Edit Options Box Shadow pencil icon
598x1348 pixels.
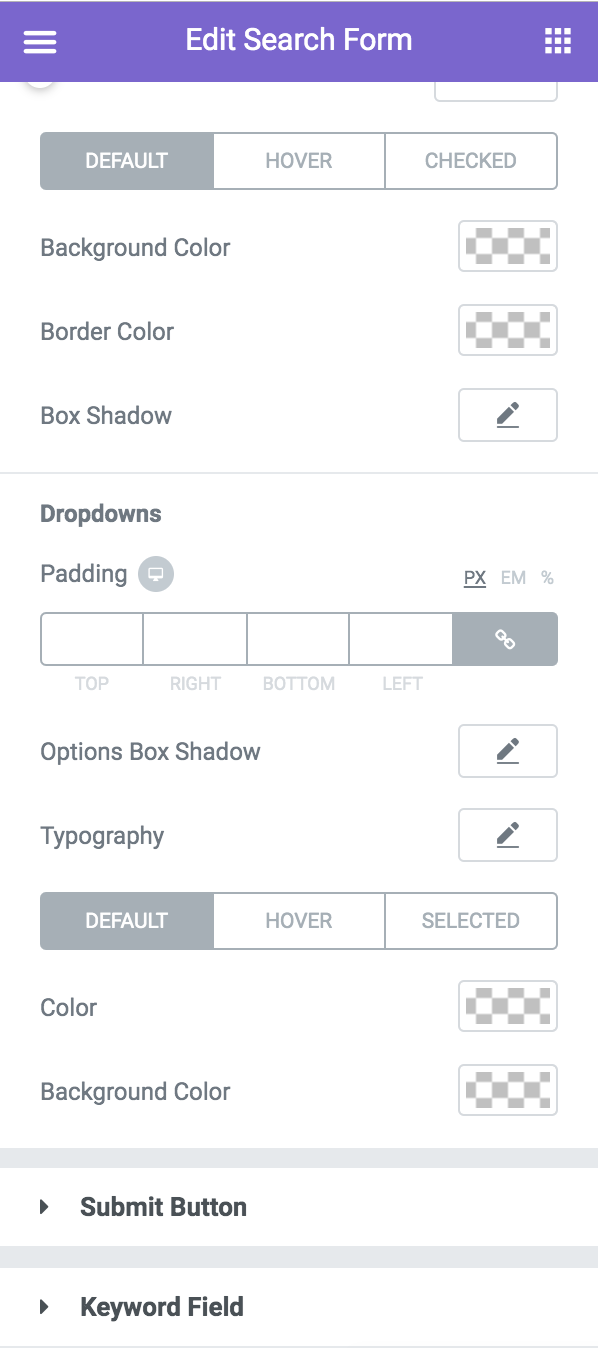tap(508, 751)
